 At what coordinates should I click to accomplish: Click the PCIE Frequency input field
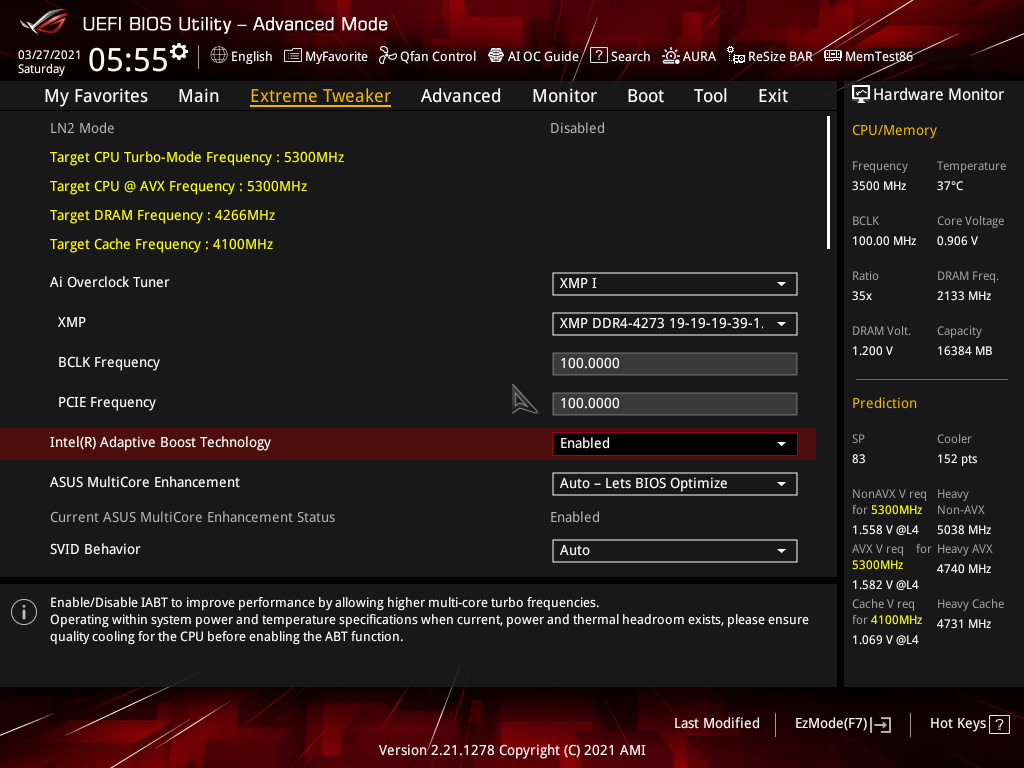[x=675, y=404]
